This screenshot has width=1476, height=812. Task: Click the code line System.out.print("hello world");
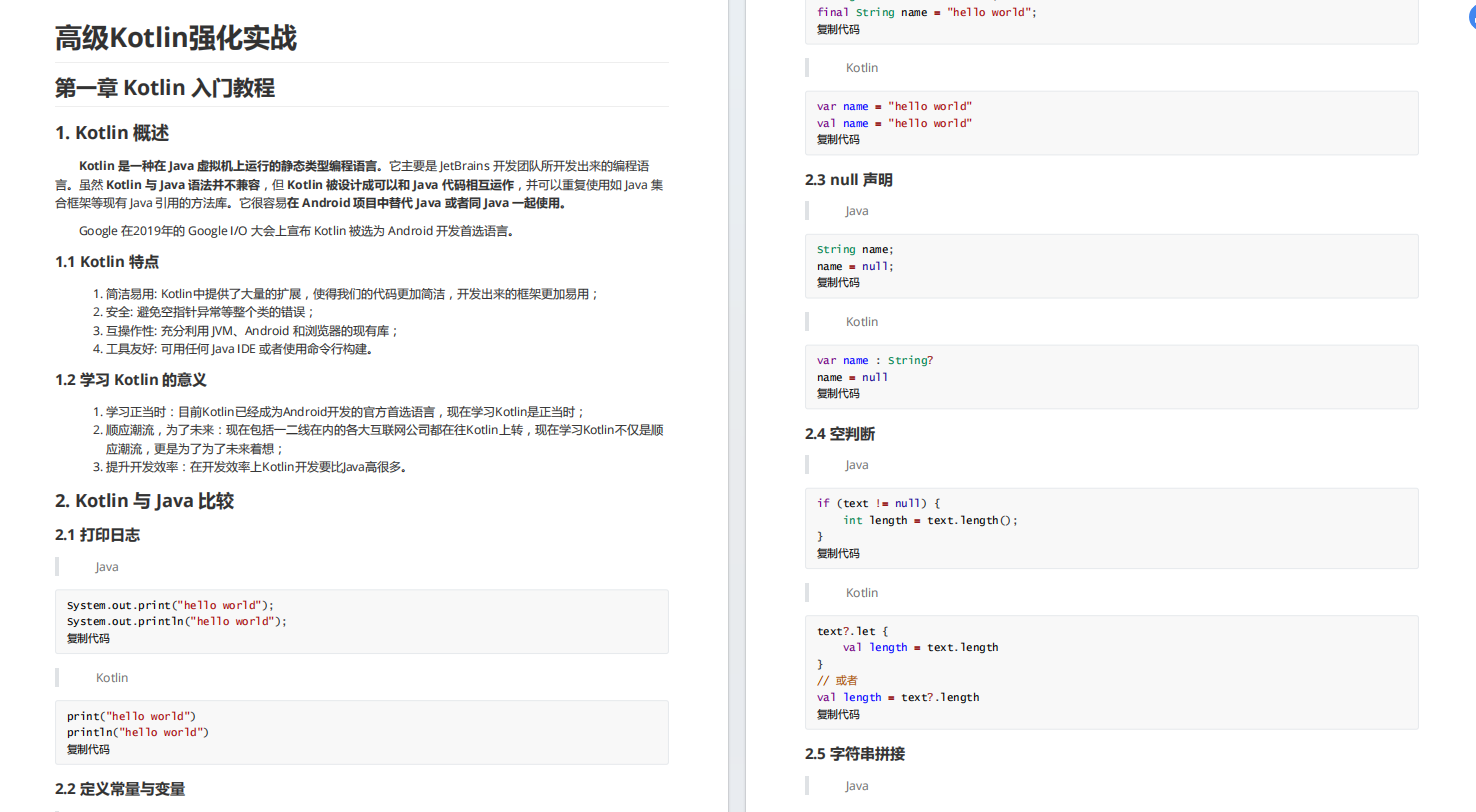(x=170, y=605)
